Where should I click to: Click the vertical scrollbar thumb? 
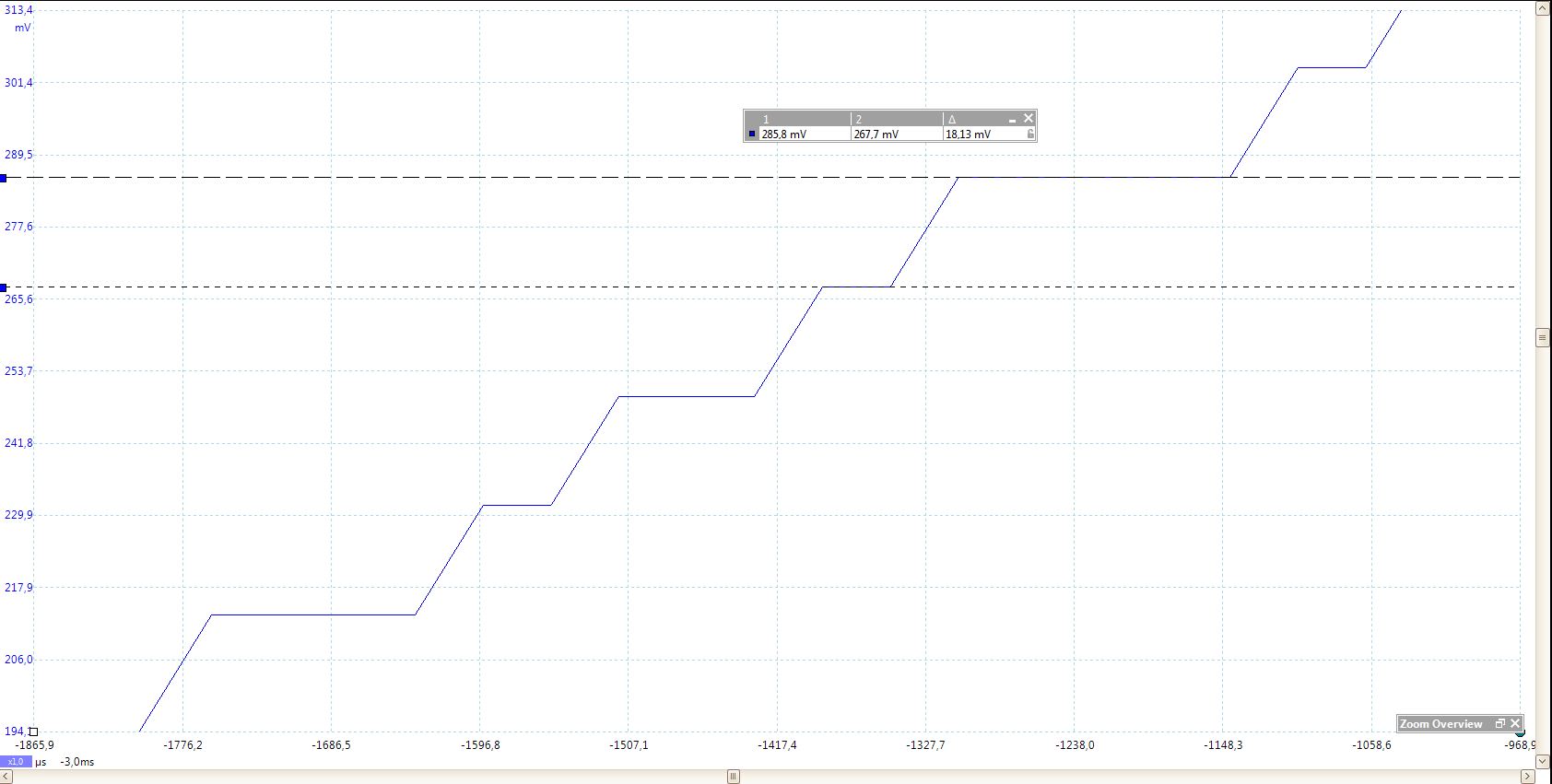point(1542,338)
